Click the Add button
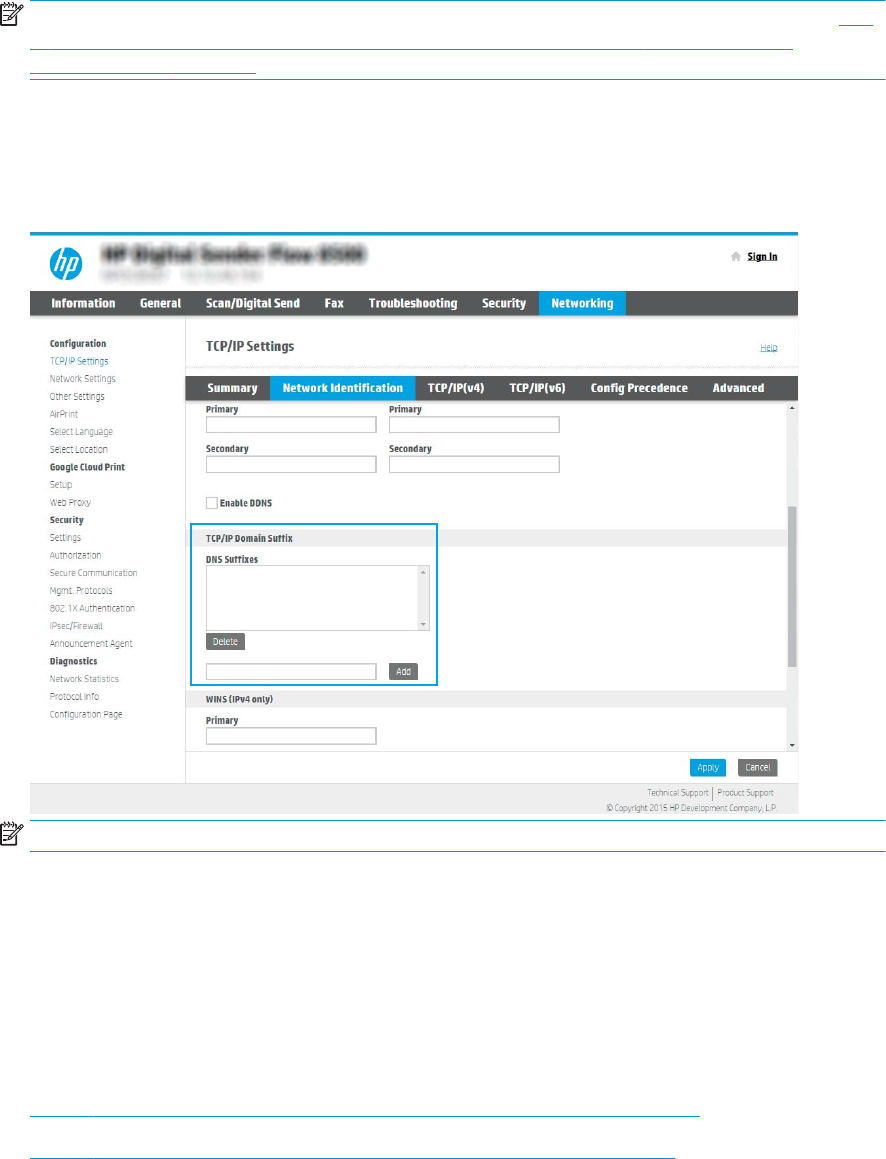Image resolution: width=886 pixels, height=1159 pixels. [403, 671]
